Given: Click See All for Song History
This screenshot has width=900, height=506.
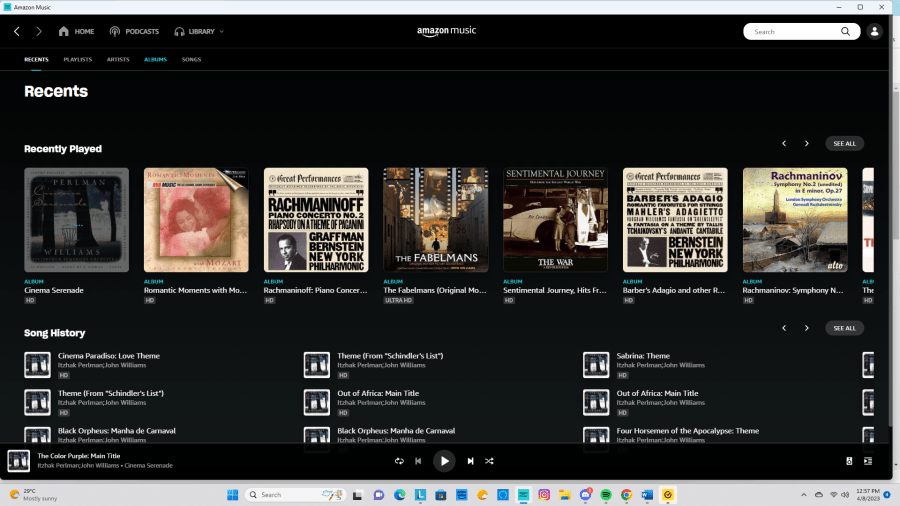Looking at the screenshot, I should pos(845,328).
